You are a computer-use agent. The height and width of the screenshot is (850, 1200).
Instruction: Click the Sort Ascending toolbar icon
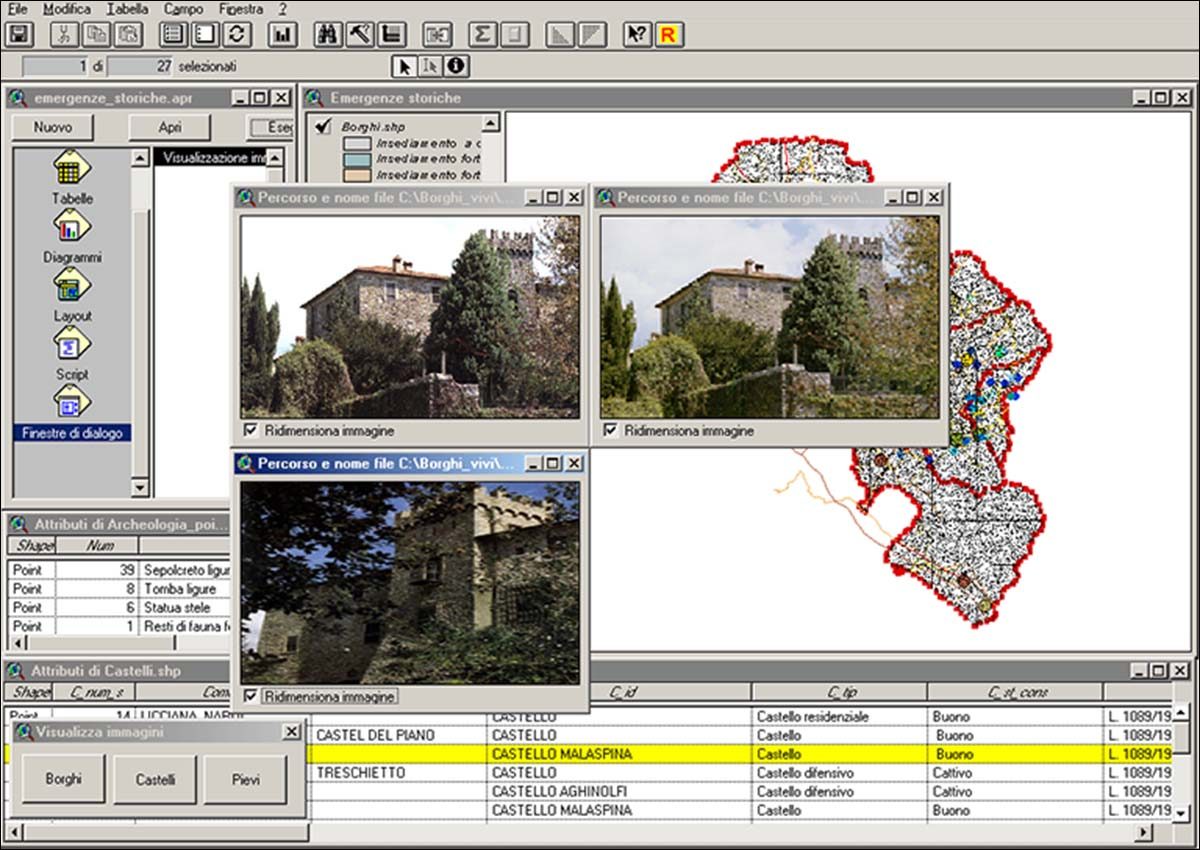coord(562,34)
